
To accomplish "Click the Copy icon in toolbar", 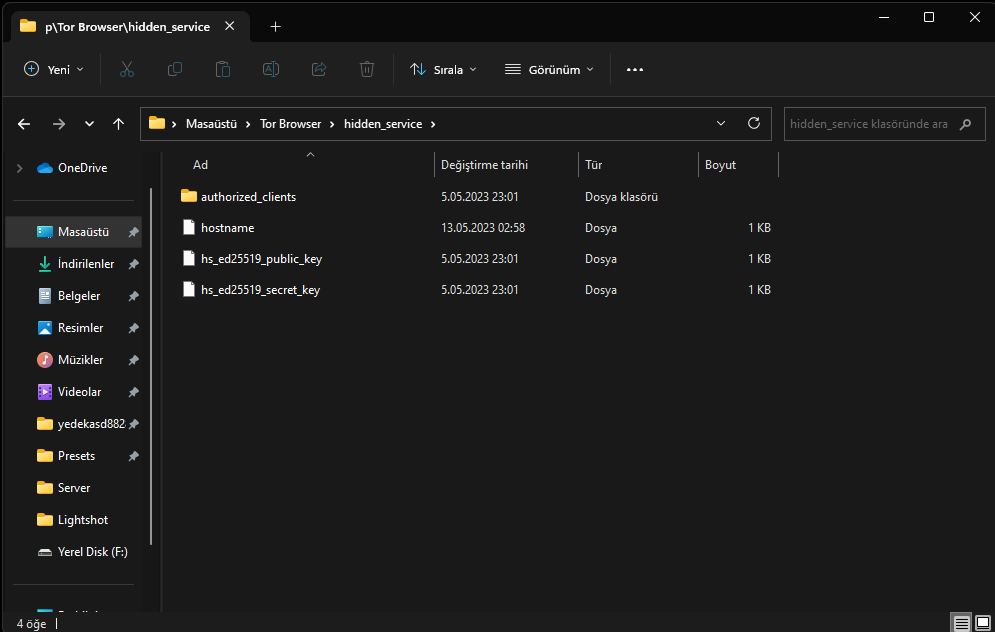I will 175,69.
